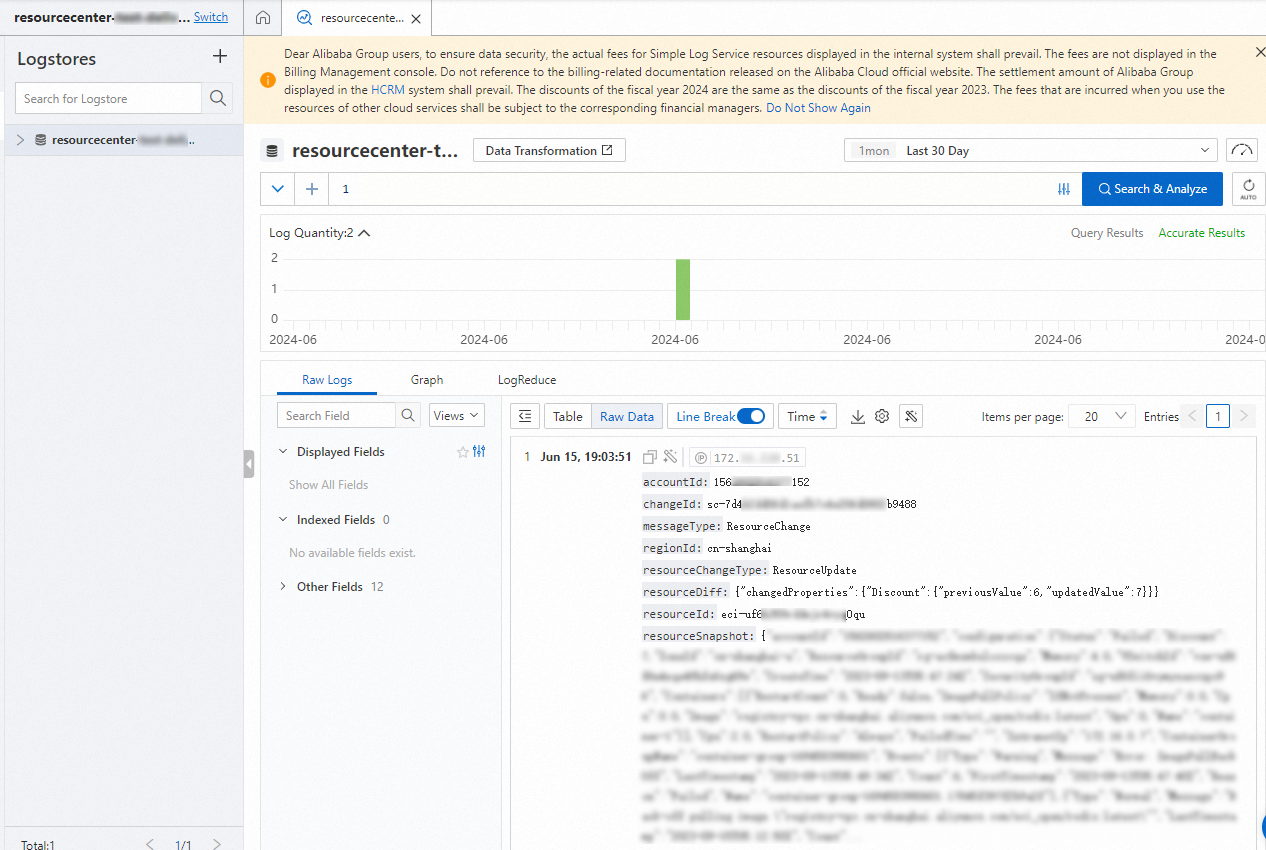Image resolution: width=1266 pixels, height=850 pixels.
Task: Collapse the Indexed Fields section
Action: coord(283,520)
